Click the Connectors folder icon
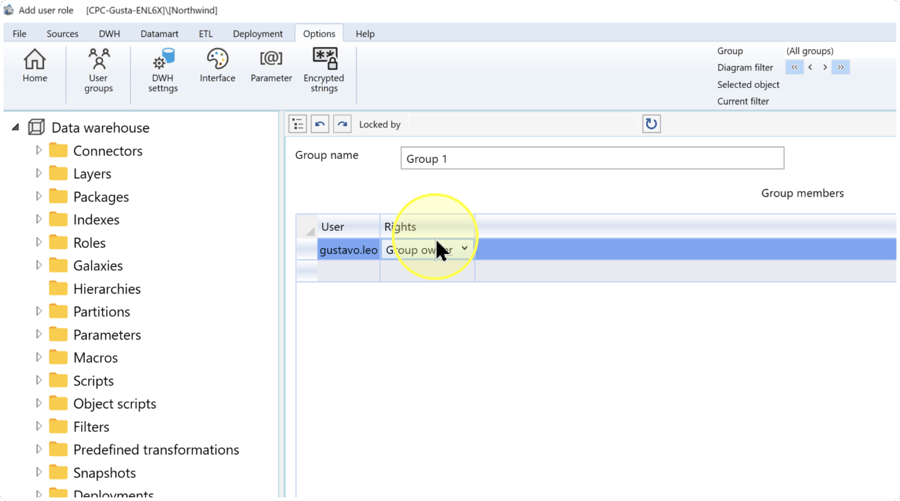Screen dimensions: 900x501 (58, 150)
